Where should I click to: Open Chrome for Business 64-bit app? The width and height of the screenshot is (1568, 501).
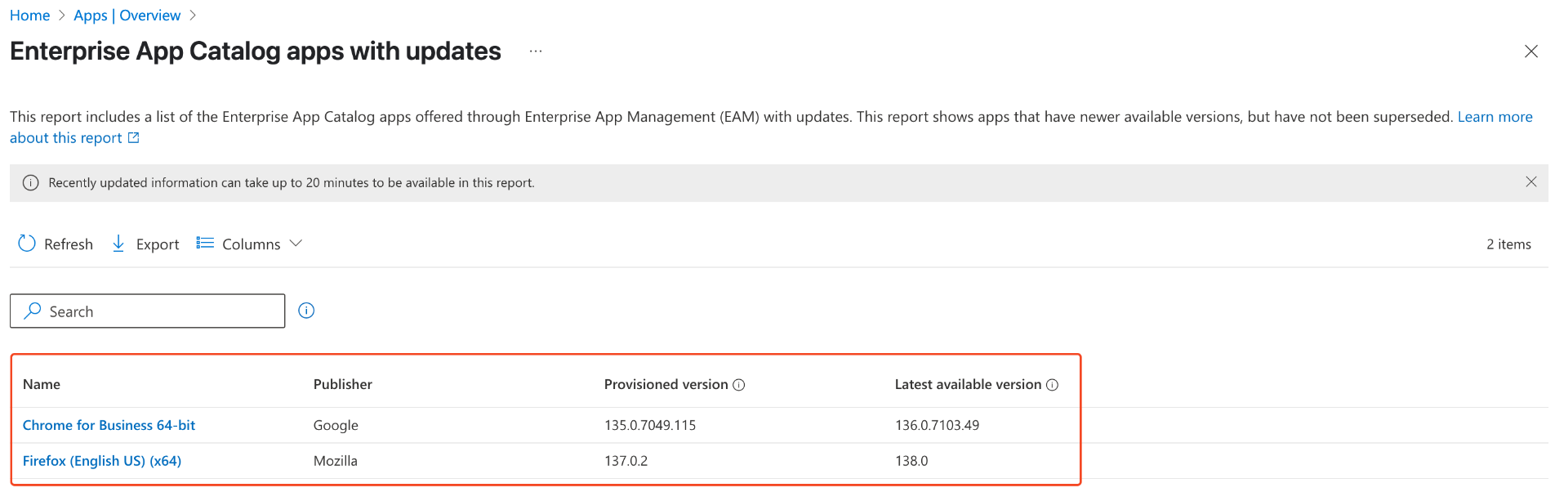tap(109, 425)
